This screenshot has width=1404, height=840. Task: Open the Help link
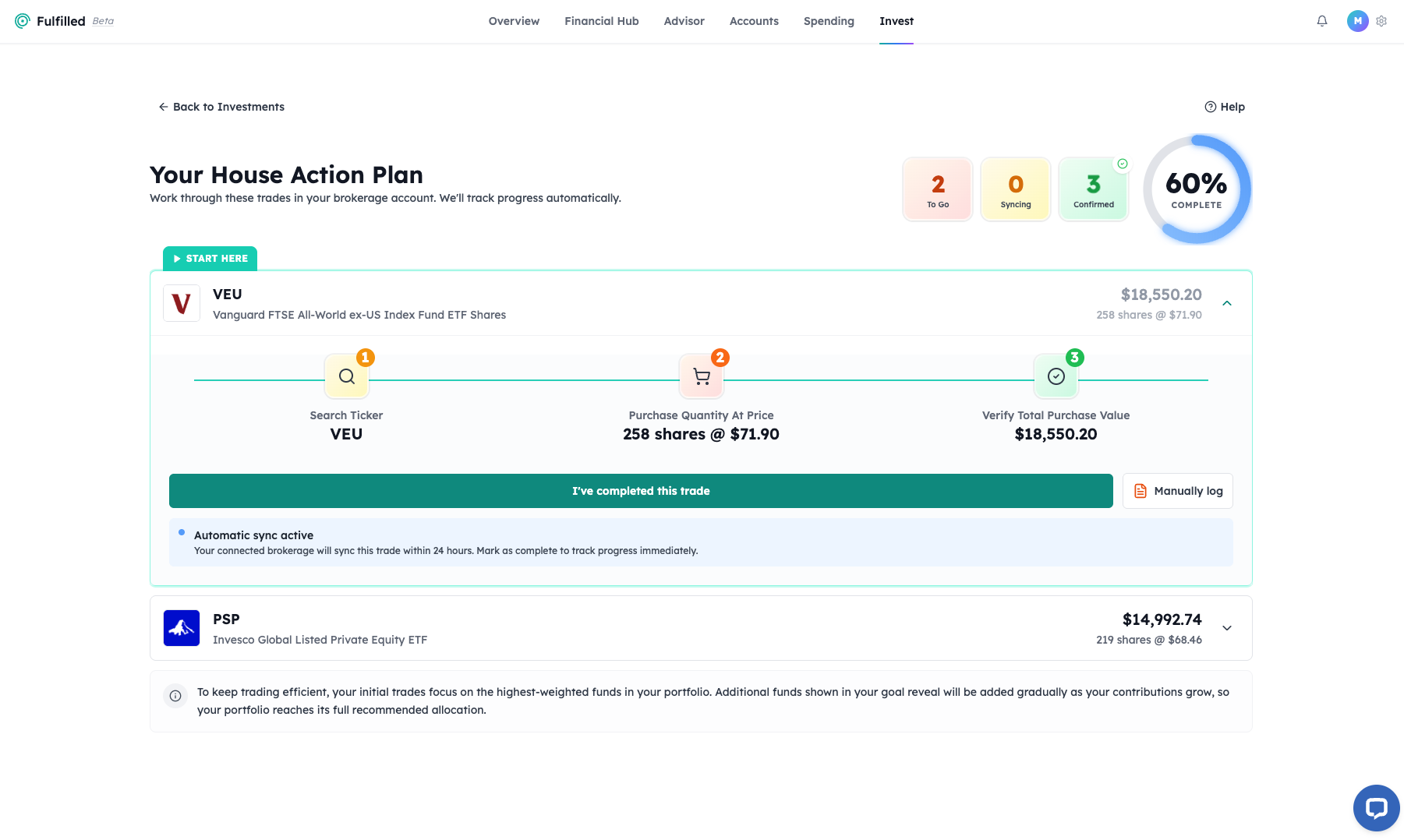point(1225,107)
